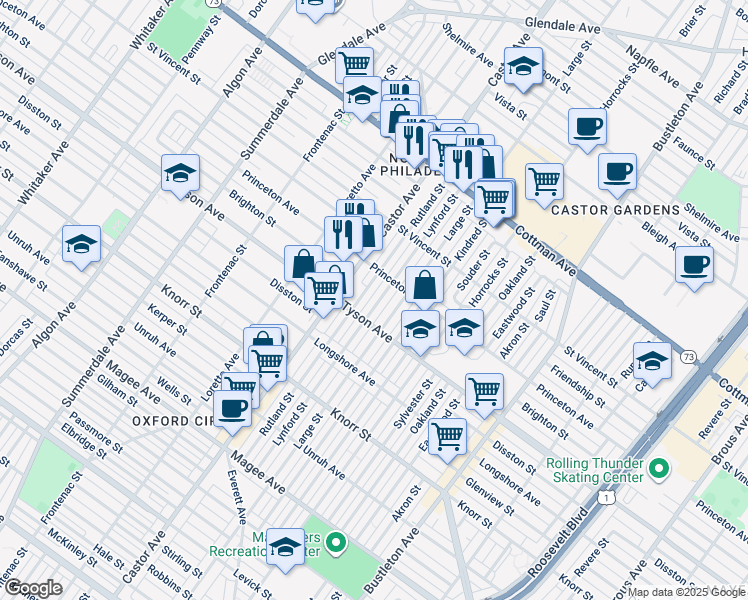Viewport: 748px width, 600px height.
Task: Click the Passmore St street label
Action: tap(96, 433)
